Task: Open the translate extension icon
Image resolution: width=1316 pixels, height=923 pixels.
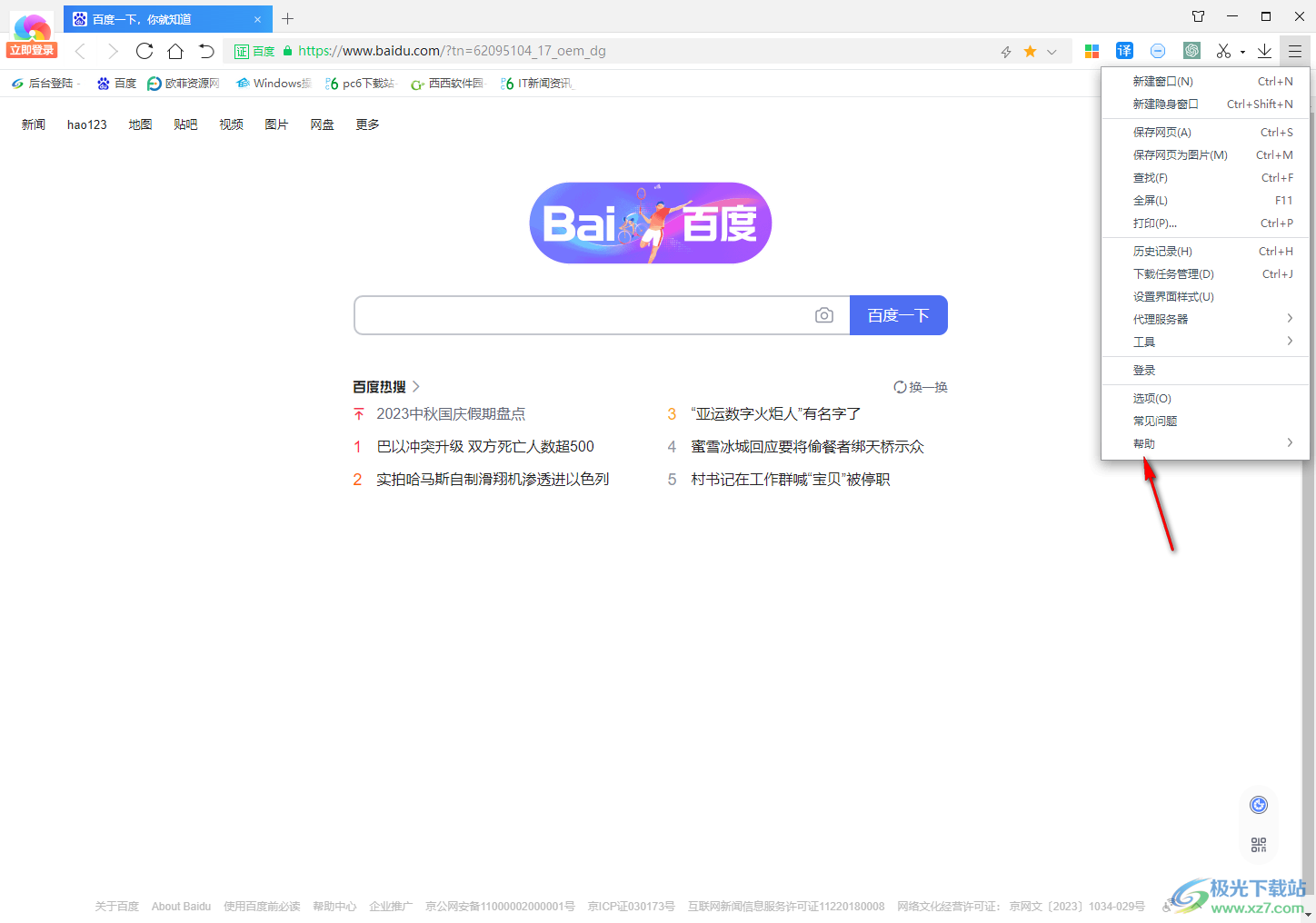Action: pyautogui.click(x=1124, y=51)
